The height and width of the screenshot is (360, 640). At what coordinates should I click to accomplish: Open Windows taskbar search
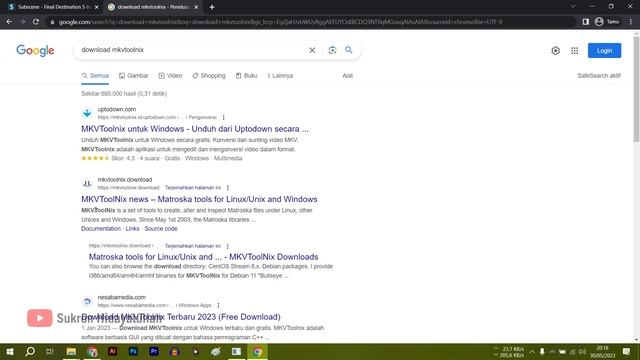tap(30, 351)
